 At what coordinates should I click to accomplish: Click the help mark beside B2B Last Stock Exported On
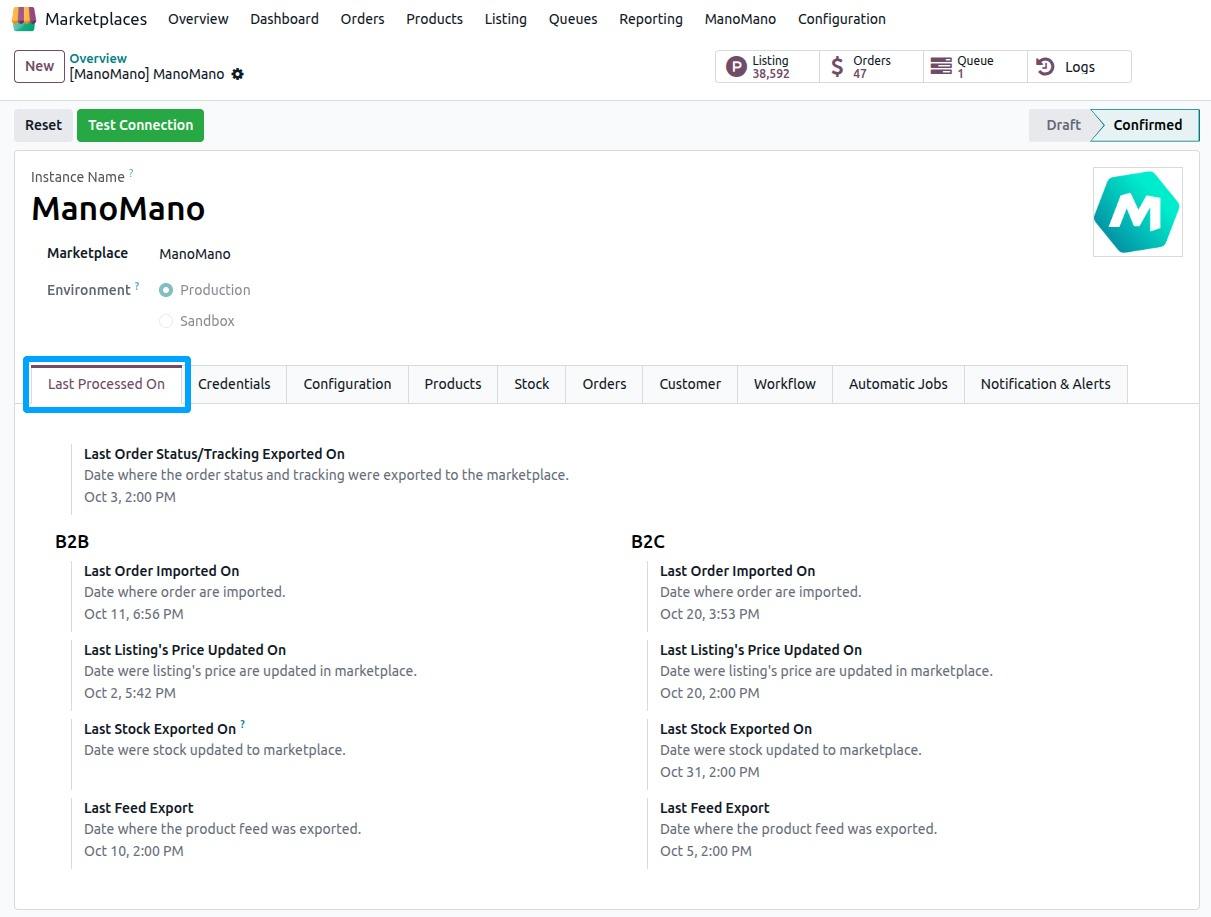(242, 725)
